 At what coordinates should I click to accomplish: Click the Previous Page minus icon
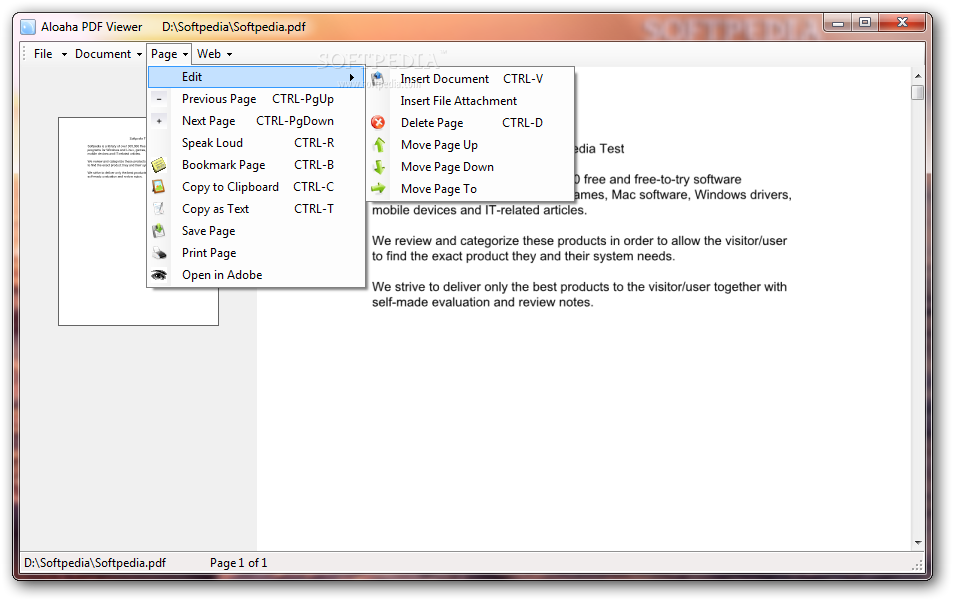(x=159, y=99)
